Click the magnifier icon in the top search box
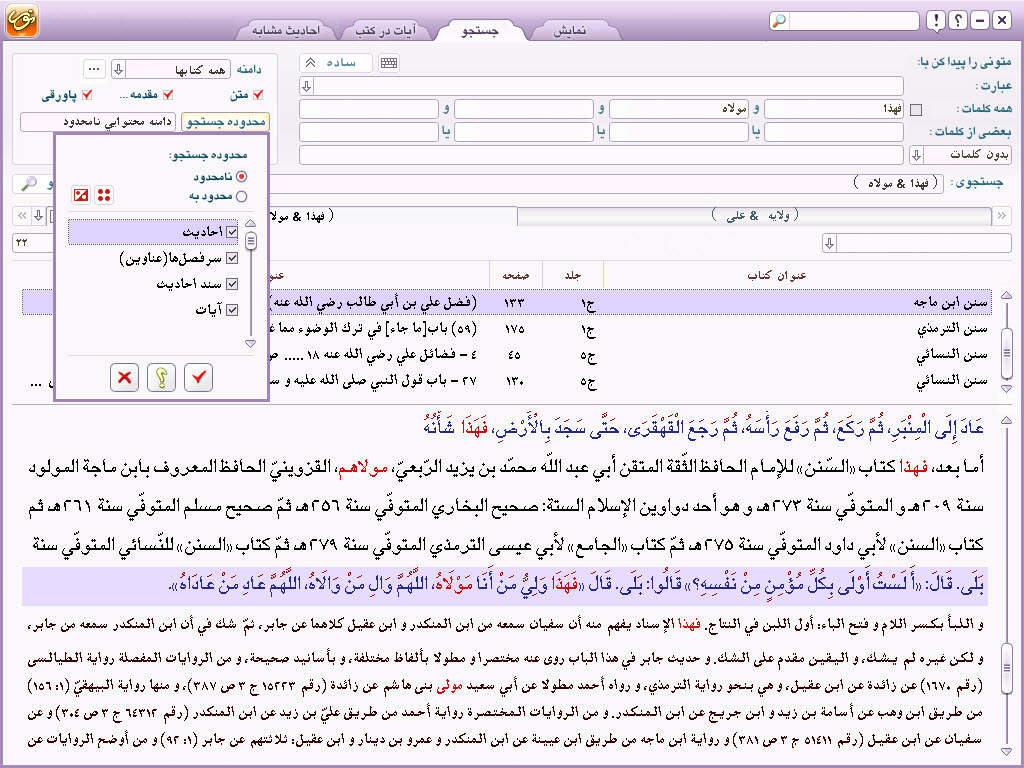The height and width of the screenshot is (768, 1024). [x=779, y=21]
